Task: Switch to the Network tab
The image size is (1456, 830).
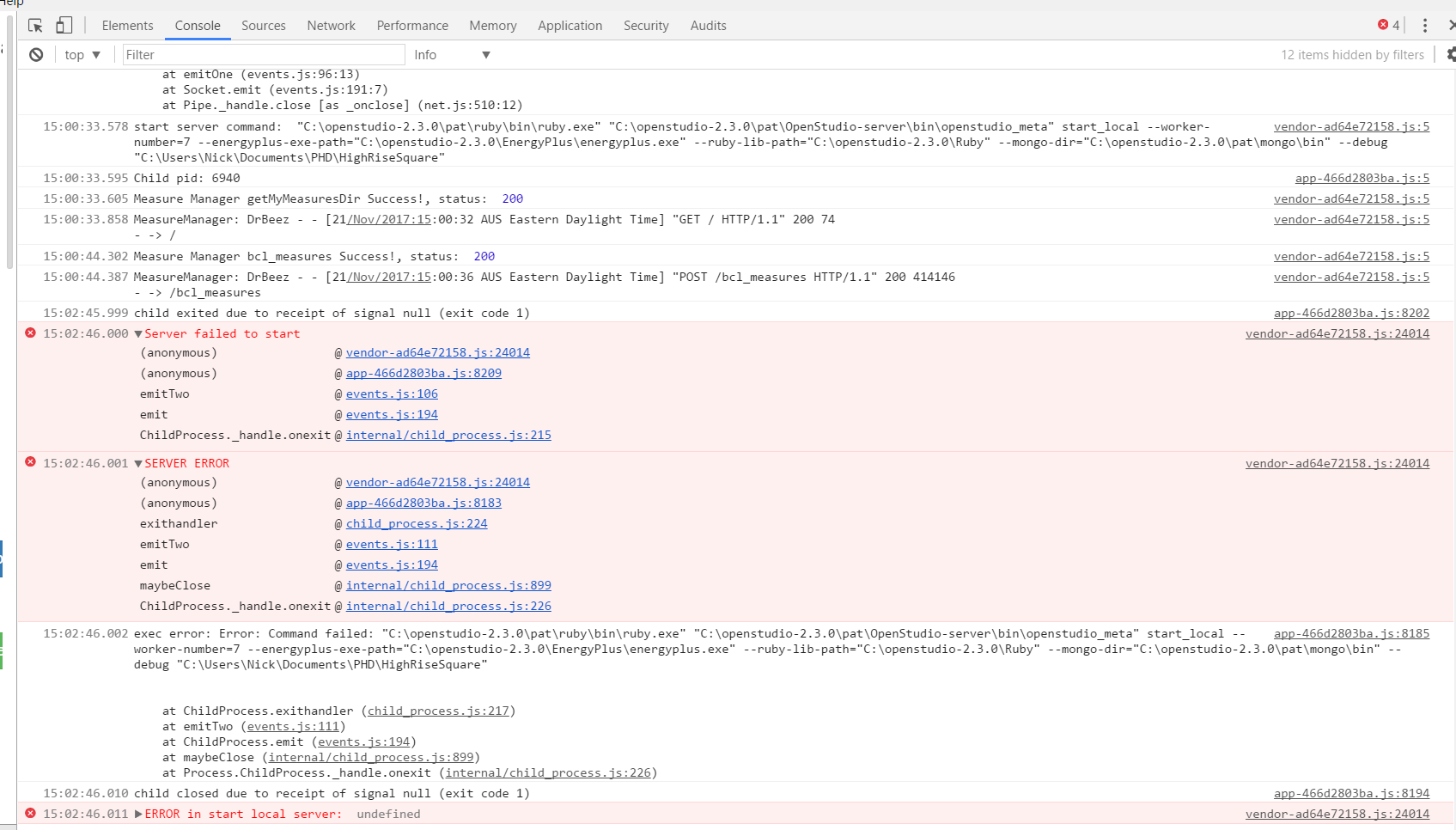Action: pyautogui.click(x=331, y=25)
